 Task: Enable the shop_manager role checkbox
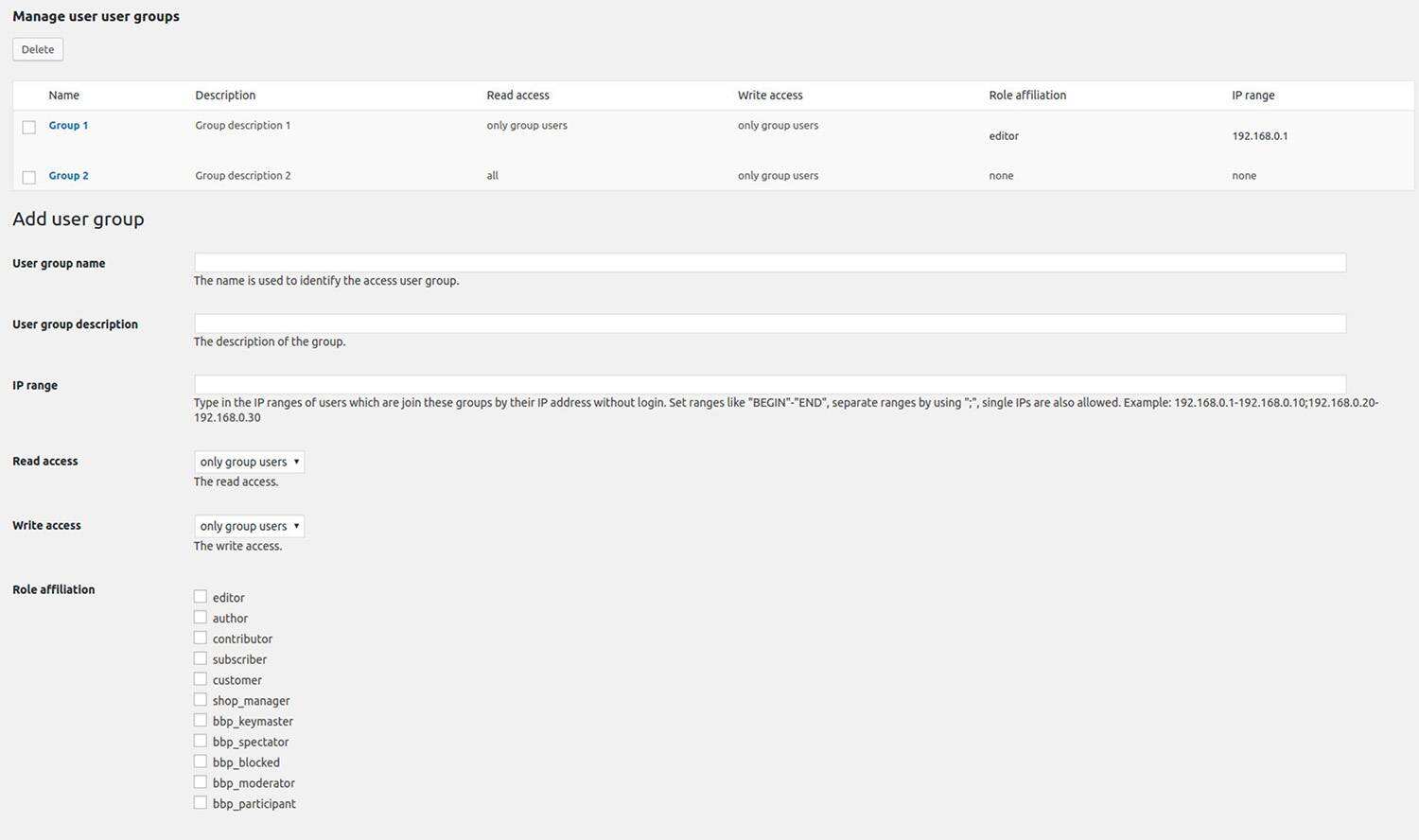point(201,700)
